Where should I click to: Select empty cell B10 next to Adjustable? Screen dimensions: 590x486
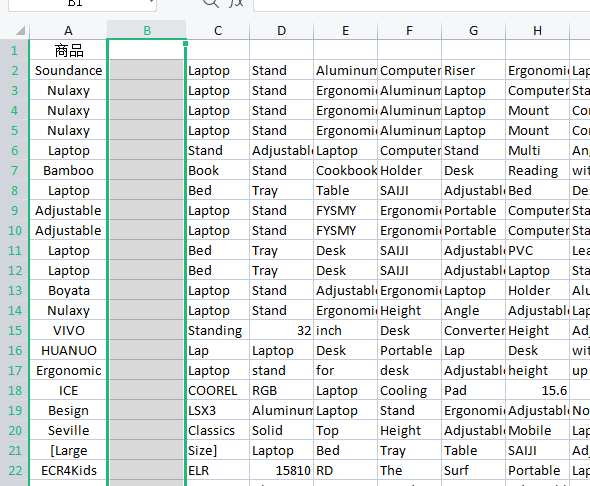[x=147, y=230]
